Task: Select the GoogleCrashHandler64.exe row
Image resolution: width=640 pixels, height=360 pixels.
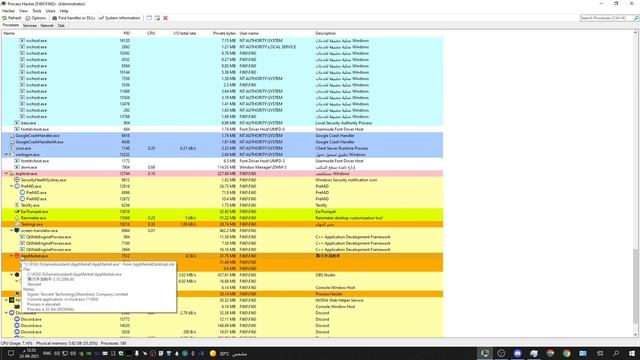Action: [x=222, y=142]
